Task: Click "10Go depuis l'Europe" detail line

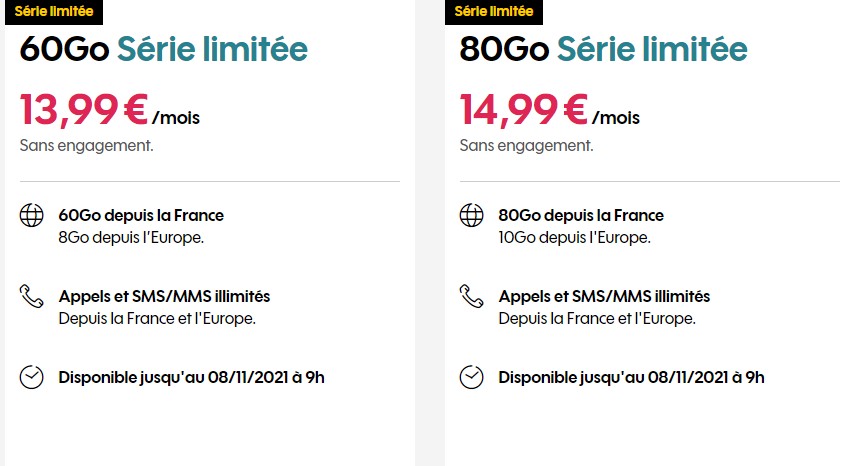Action: [575, 237]
